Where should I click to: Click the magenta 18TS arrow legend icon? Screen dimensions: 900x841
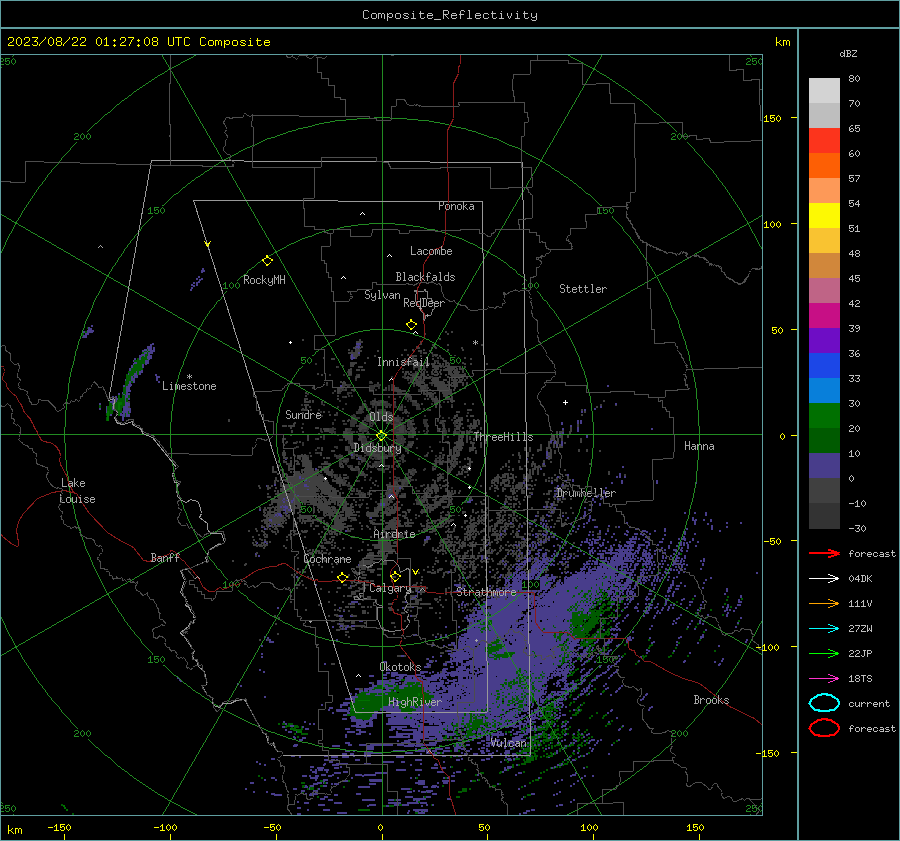tap(824, 679)
